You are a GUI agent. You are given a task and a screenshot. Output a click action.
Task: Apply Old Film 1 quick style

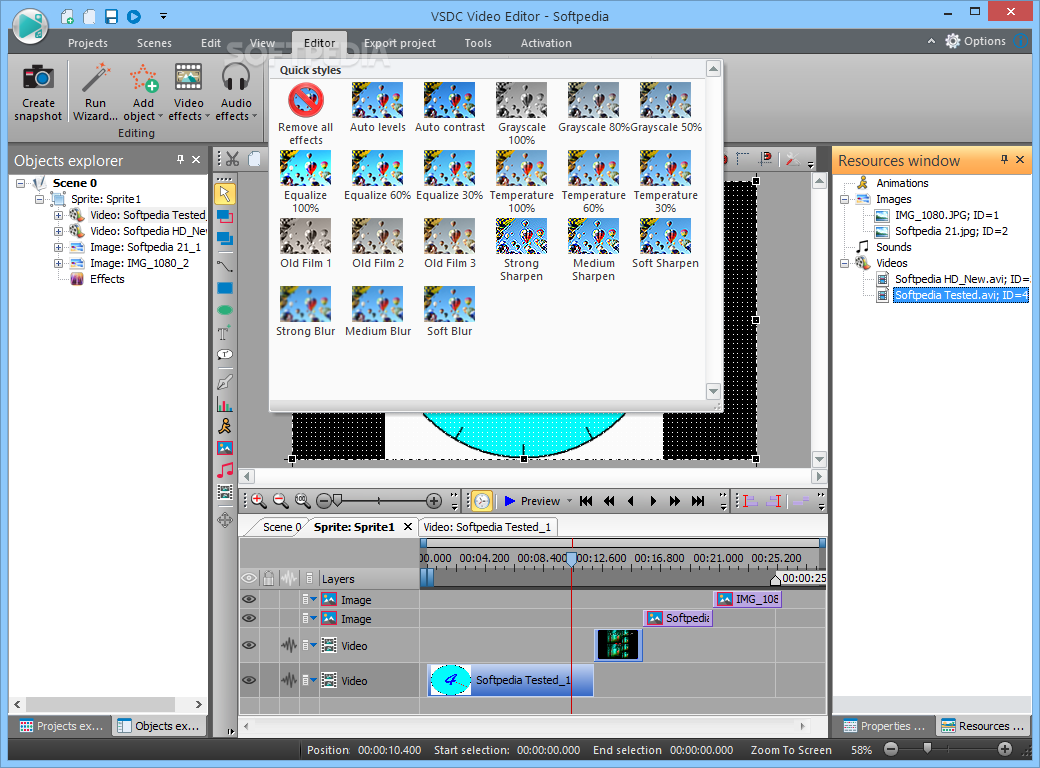coord(306,243)
